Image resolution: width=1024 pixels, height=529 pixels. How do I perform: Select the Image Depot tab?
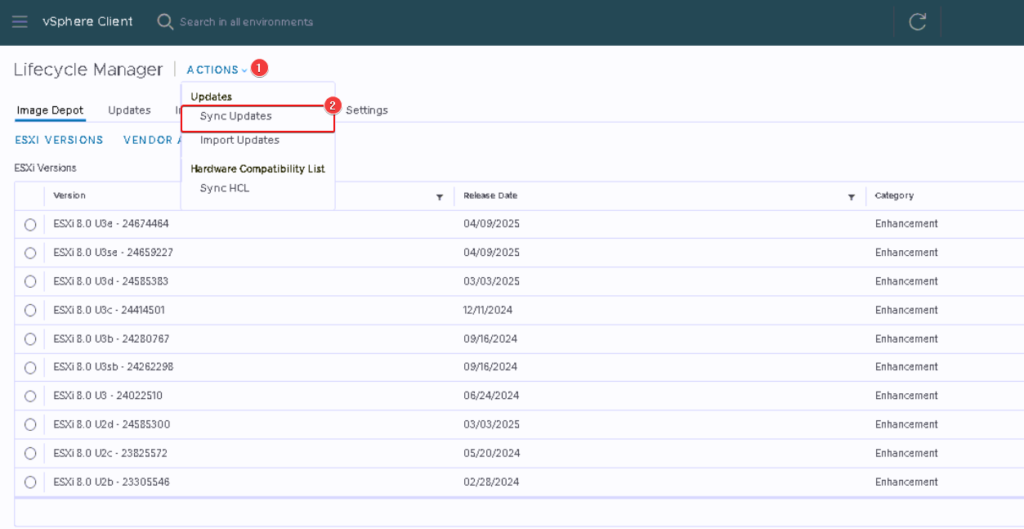(x=50, y=110)
